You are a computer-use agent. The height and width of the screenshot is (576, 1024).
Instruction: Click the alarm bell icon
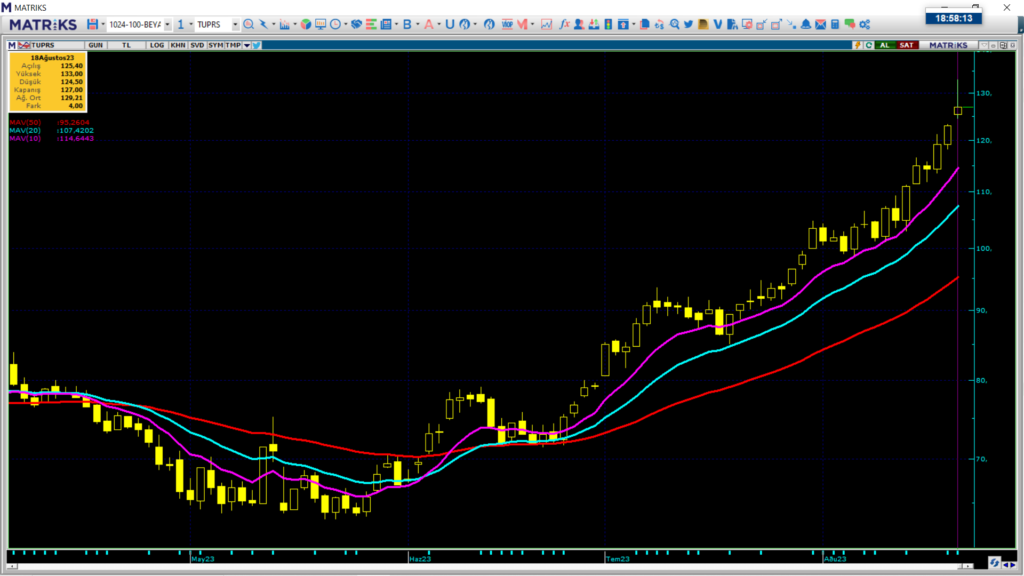805,24
